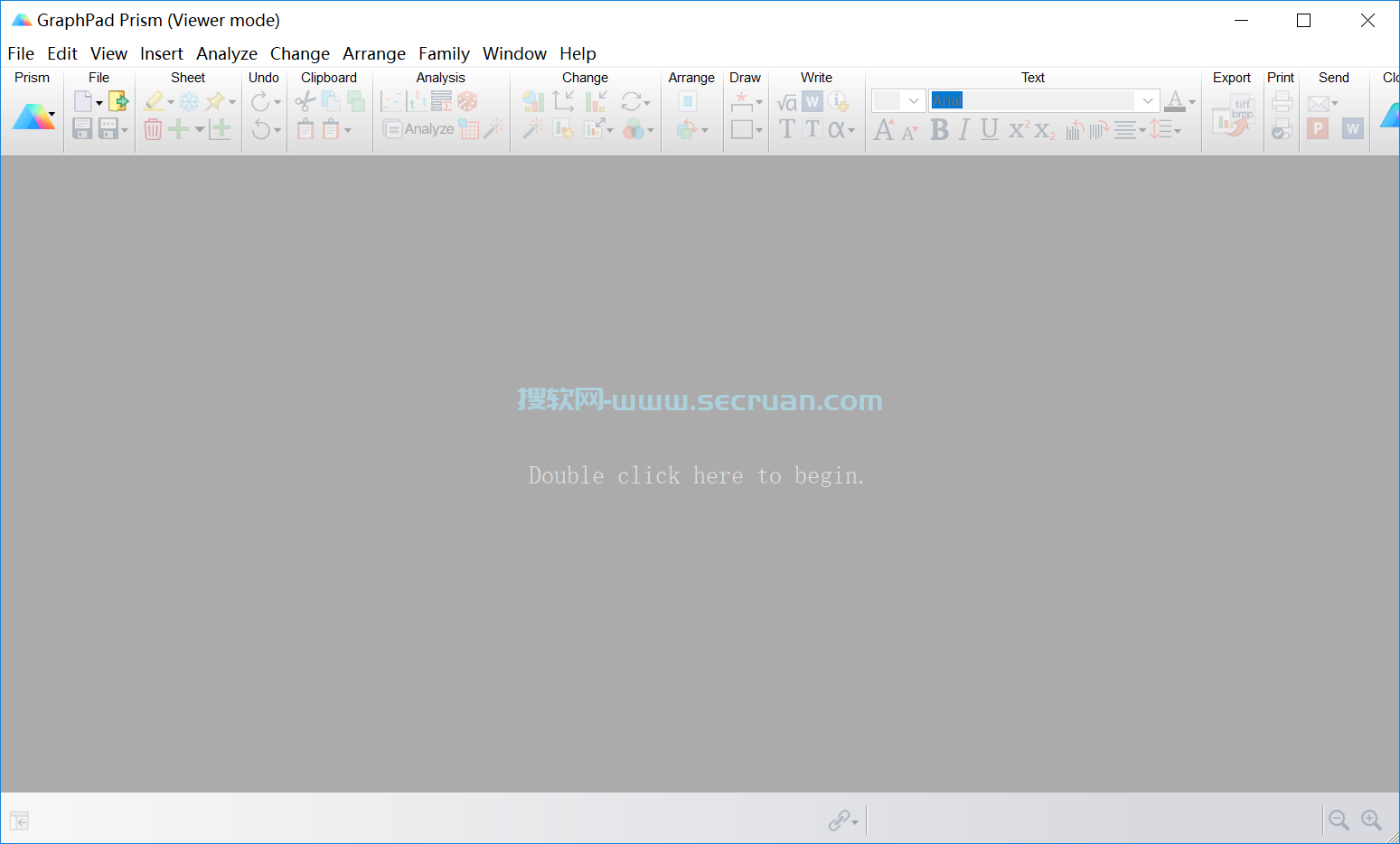Send to Word with blue W icon in Send
Image resolution: width=1400 pixels, height=844 pixels.
tap(1352, 128)
